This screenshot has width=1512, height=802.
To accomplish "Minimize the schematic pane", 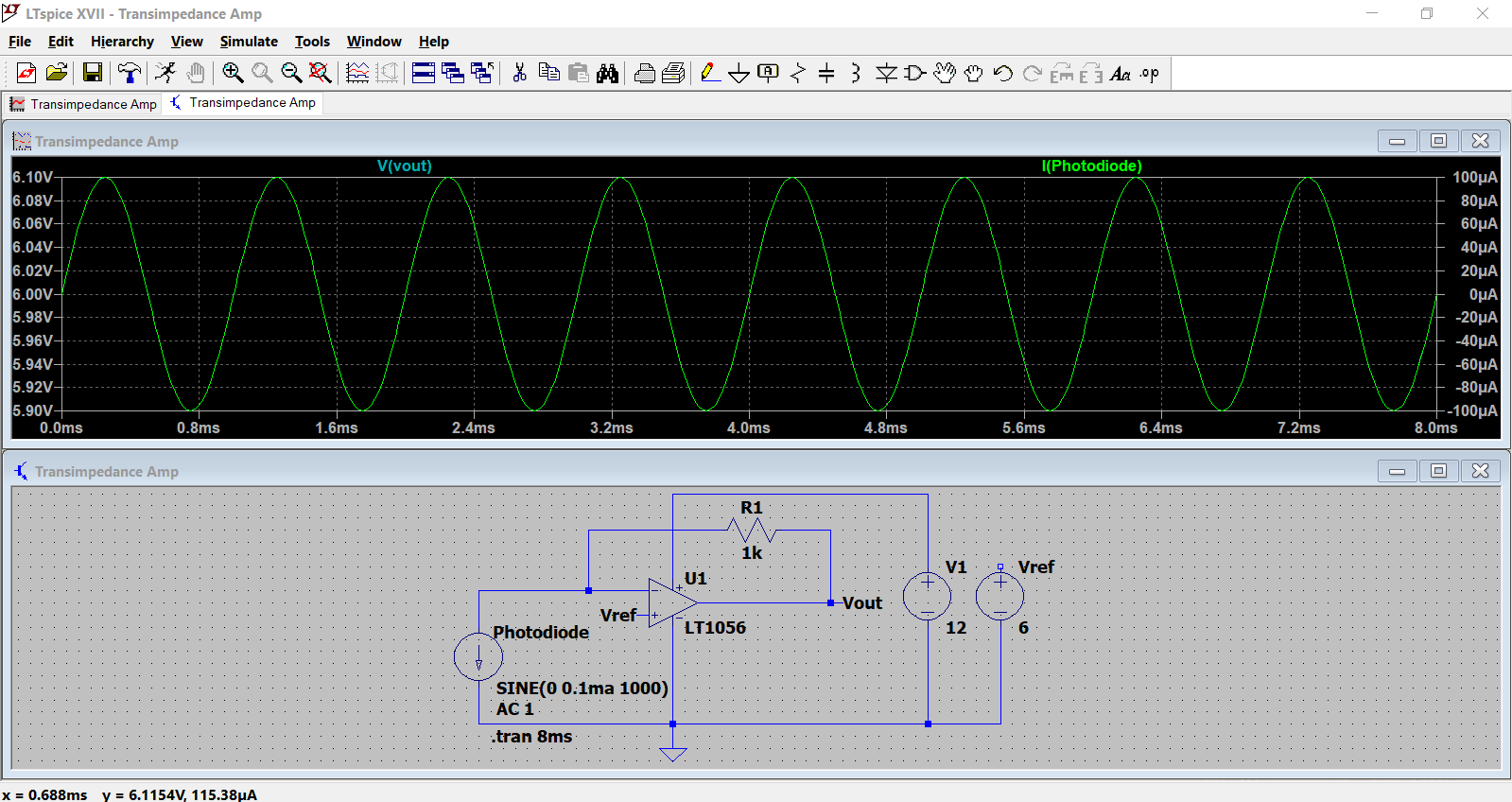I will pos(1397,471).
